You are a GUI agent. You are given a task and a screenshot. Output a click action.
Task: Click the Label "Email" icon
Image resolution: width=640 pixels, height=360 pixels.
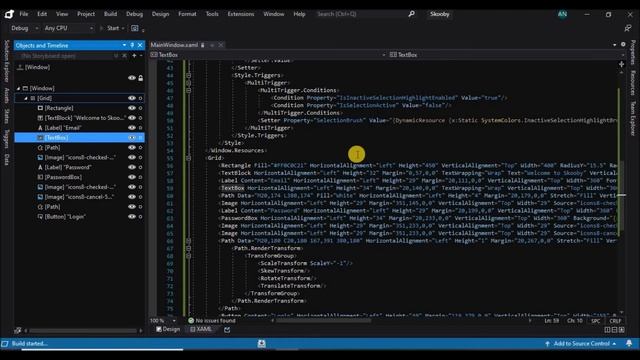[40, 128]
